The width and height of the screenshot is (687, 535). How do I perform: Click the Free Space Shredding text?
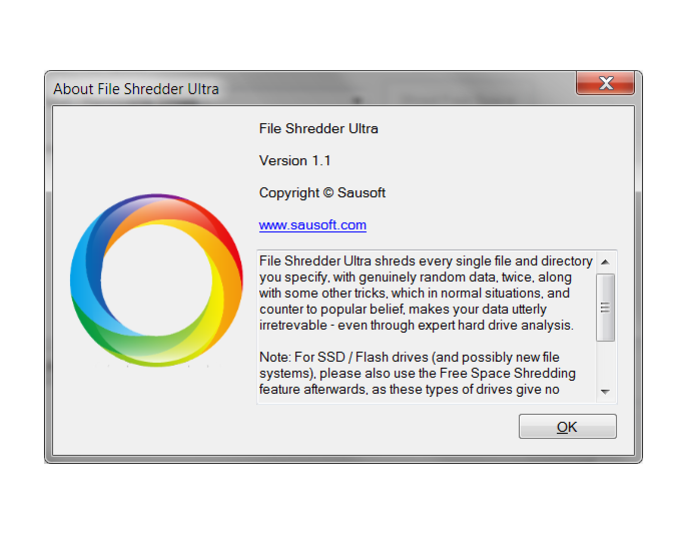[x=507, y=373]
